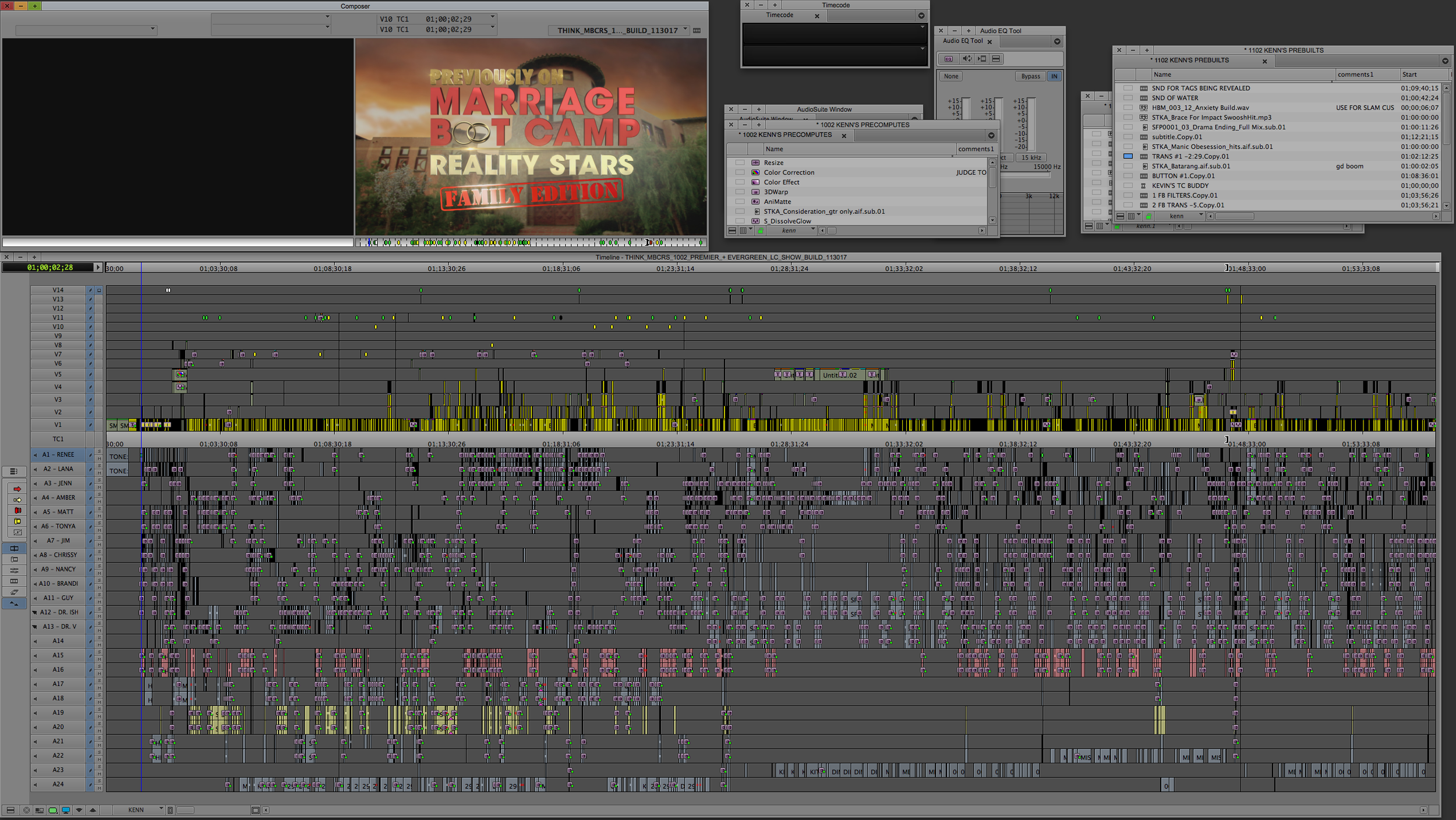Open the PREBUILTS bin panel options menu

(x=1445, y=61)
